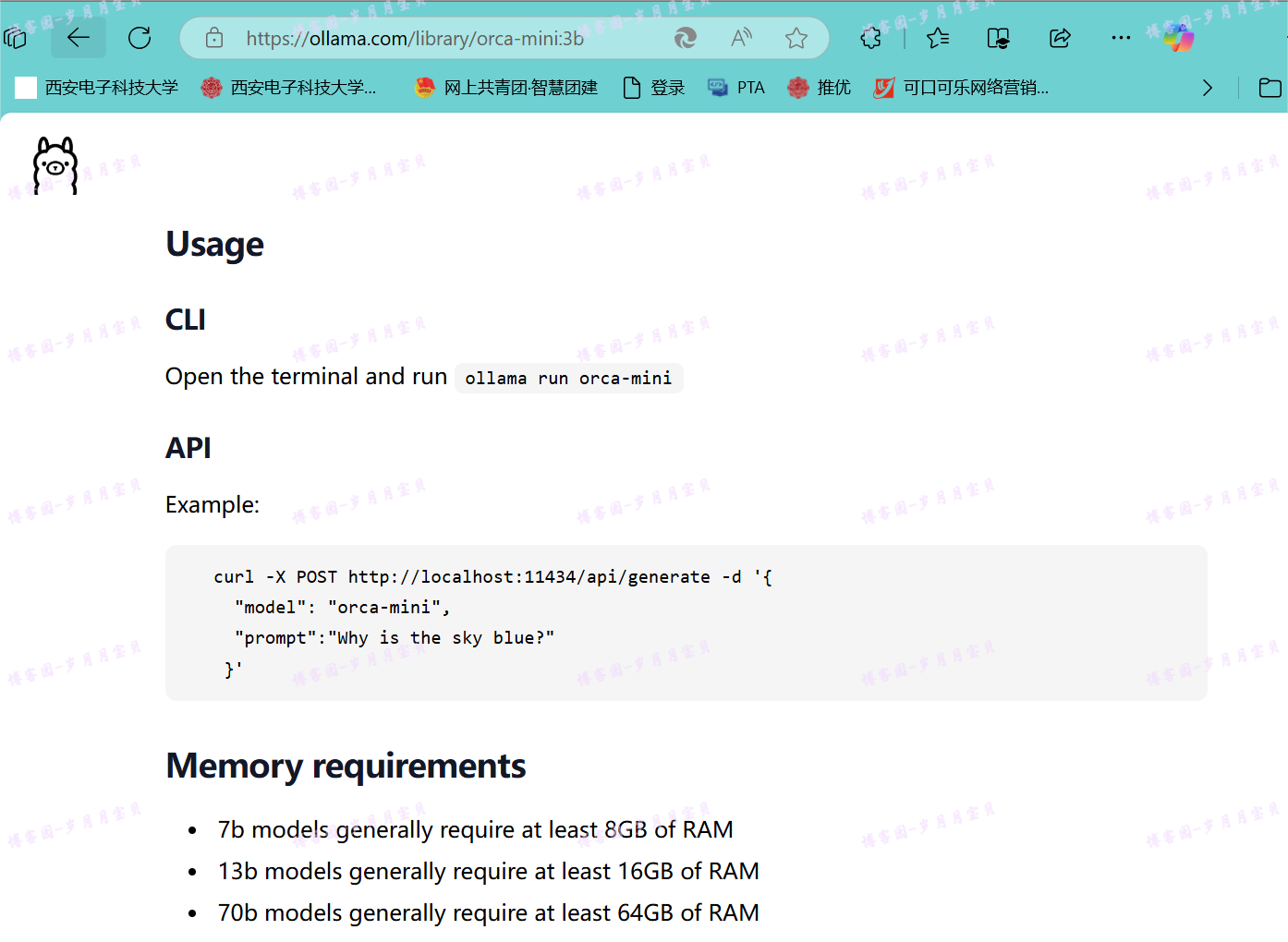Launch Copilot from the toolbar
The width and height of the screenshot is (1288, 942).
(x=1178, y=38)
